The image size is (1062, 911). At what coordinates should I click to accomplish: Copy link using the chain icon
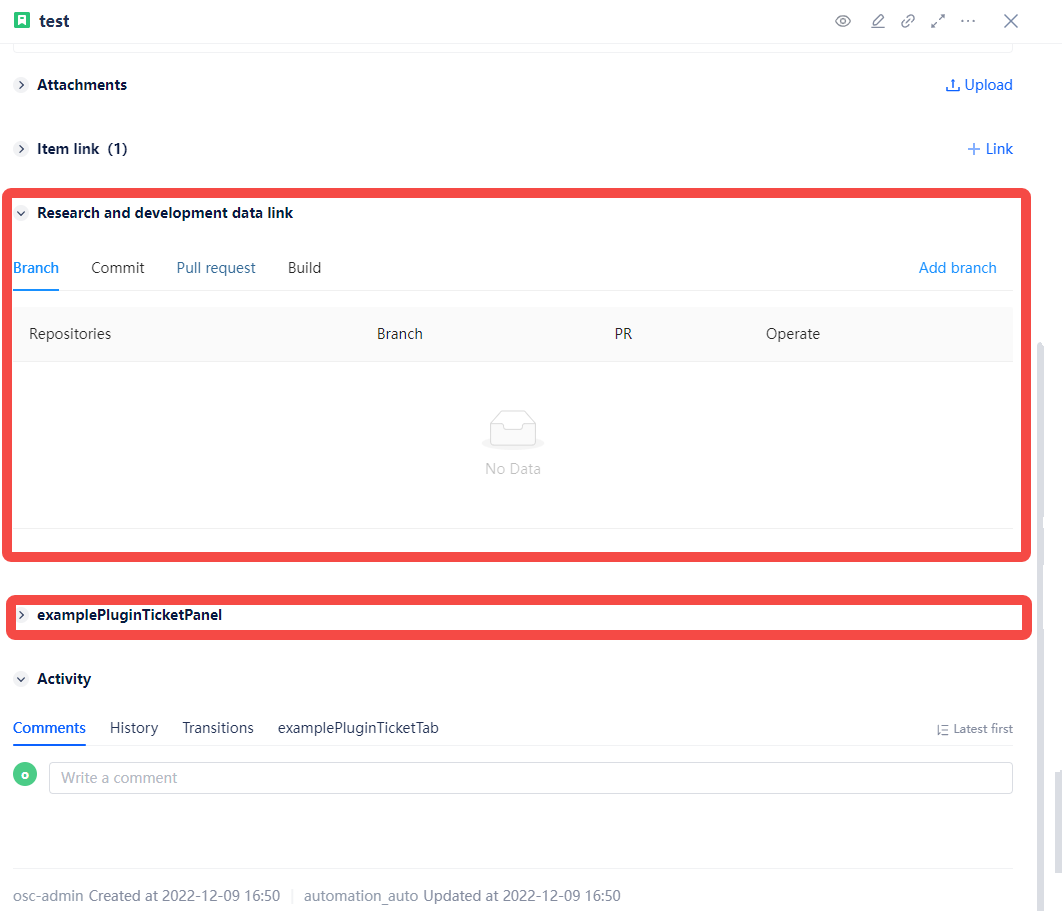(908, 21)
